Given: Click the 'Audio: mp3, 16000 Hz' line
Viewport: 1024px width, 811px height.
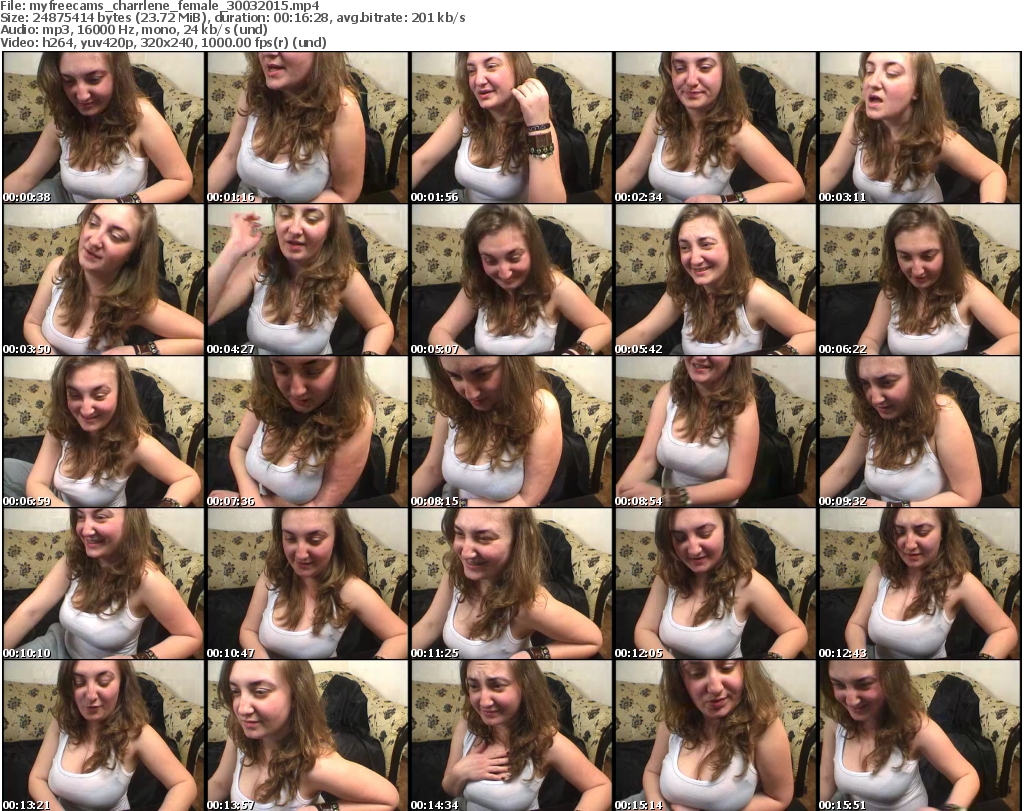Looking at the screenshot, I should pos(134,30).
